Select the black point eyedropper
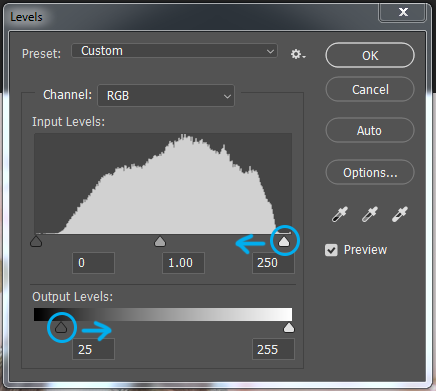436x391 pixels. tap(340, 214)
